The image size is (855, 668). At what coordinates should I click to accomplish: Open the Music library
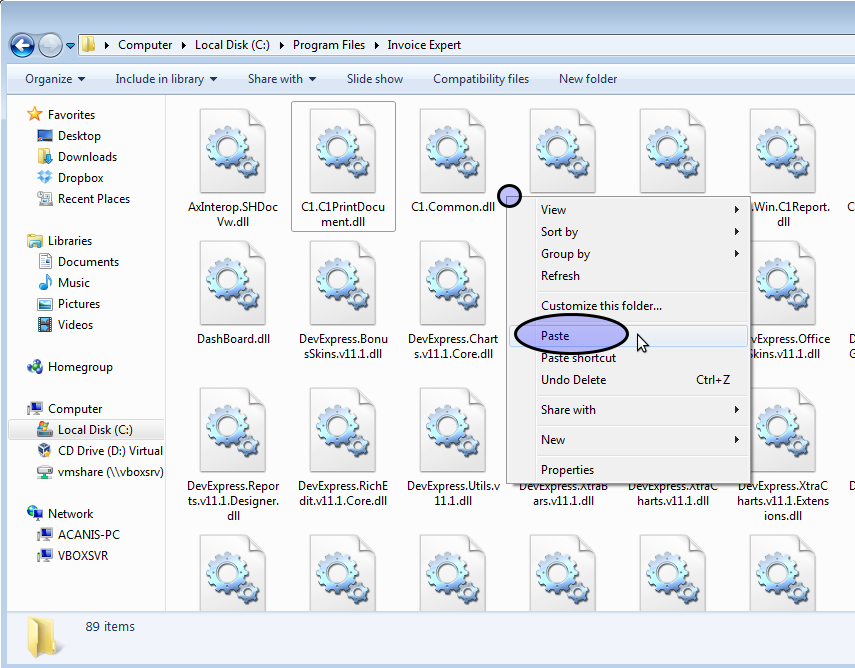click(74, 283)
